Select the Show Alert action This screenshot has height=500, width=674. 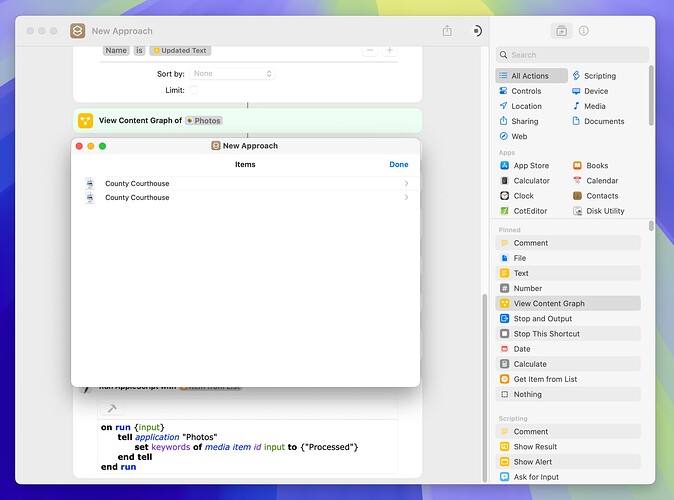tap(568, 462)
